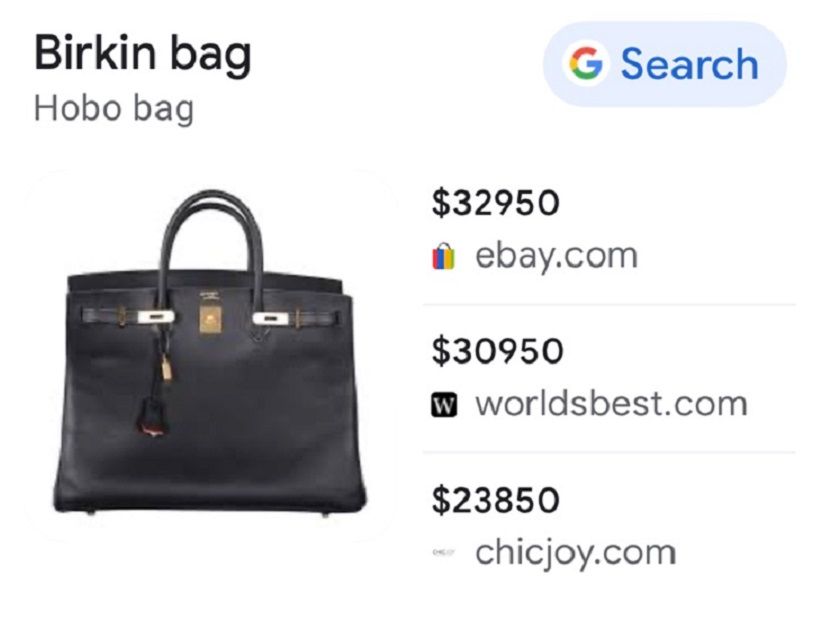Click the Google G logo icon
The height and width of the screenshot is (636, 830).
tap(585, 63)
